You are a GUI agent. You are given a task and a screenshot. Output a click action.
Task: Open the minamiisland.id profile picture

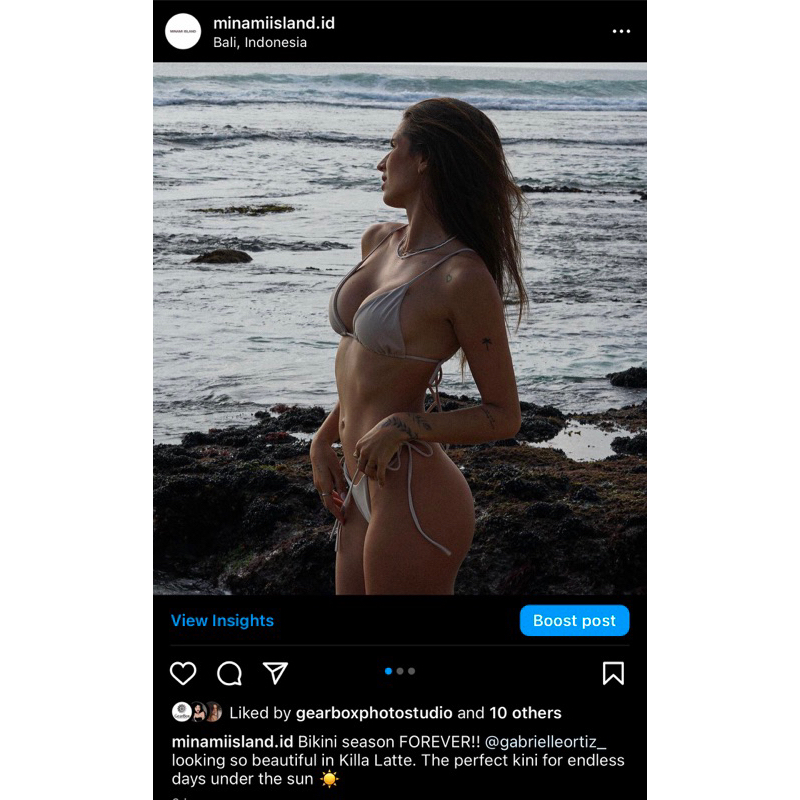point(183,31)
